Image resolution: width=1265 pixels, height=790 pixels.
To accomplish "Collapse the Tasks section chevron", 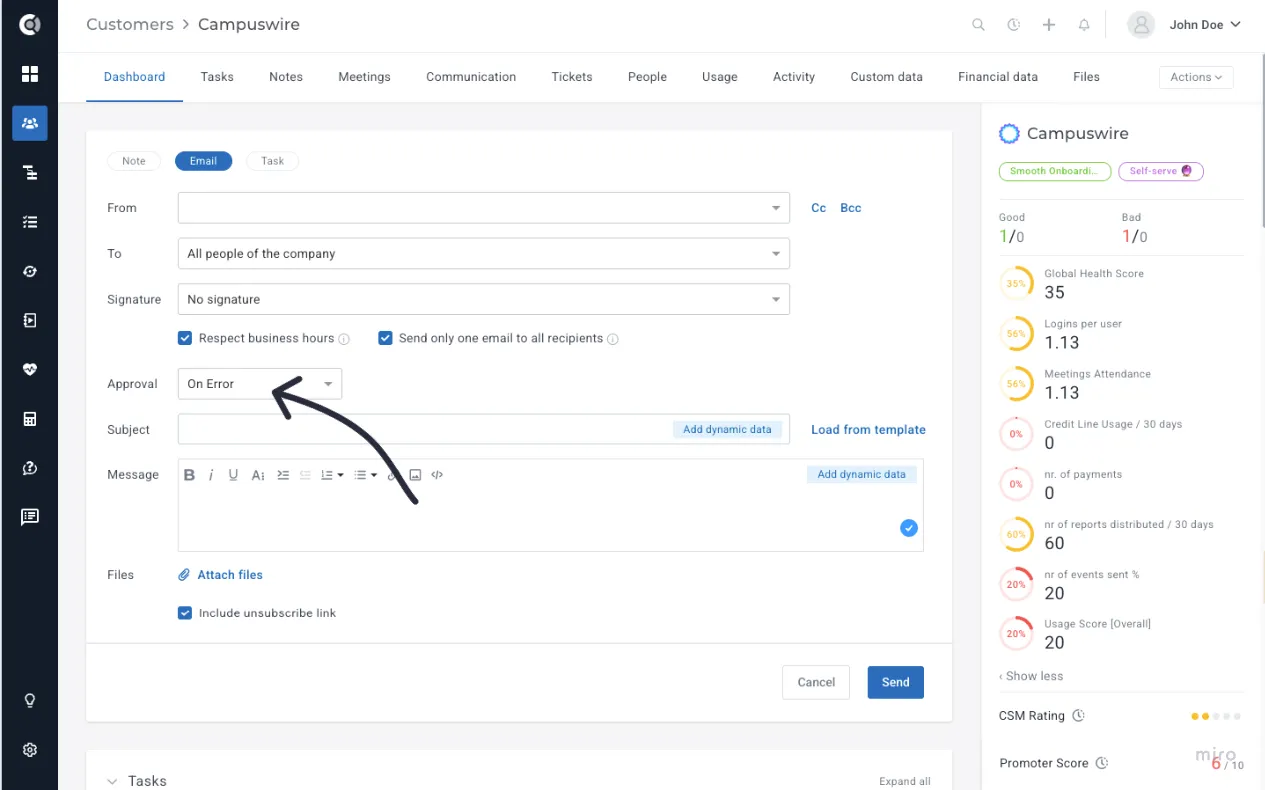I will click(112, 781).
